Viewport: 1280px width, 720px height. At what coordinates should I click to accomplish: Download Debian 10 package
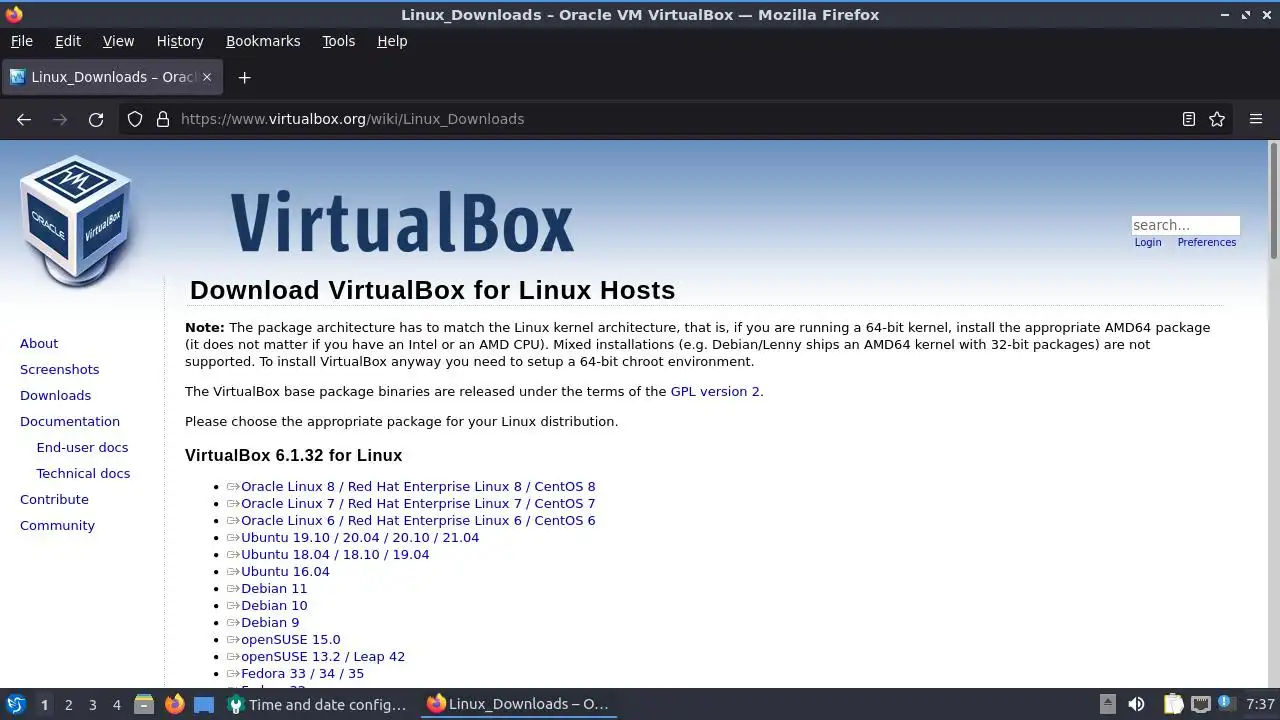274,605
